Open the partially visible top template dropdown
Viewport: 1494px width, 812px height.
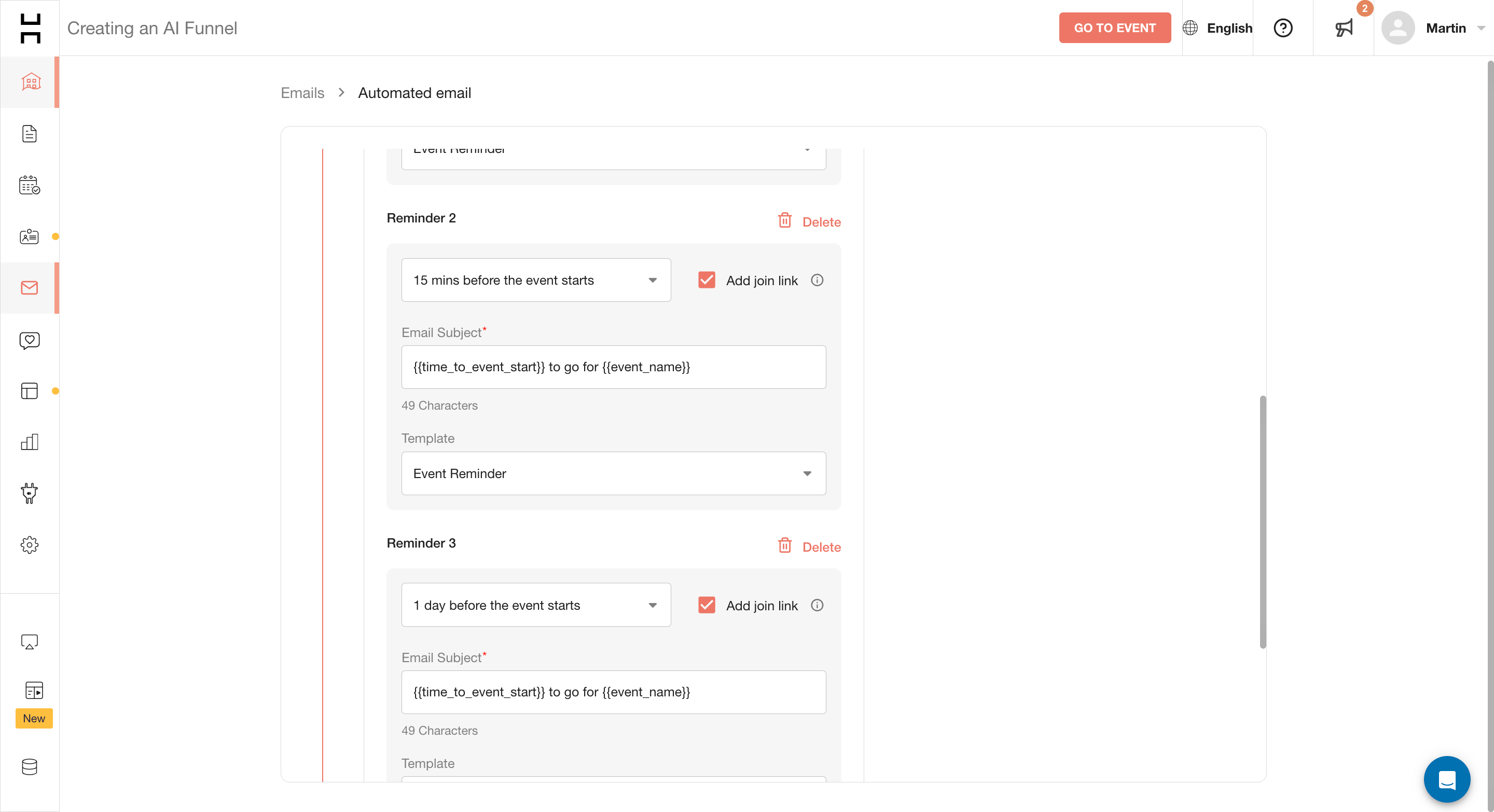(x=614, y=159)
